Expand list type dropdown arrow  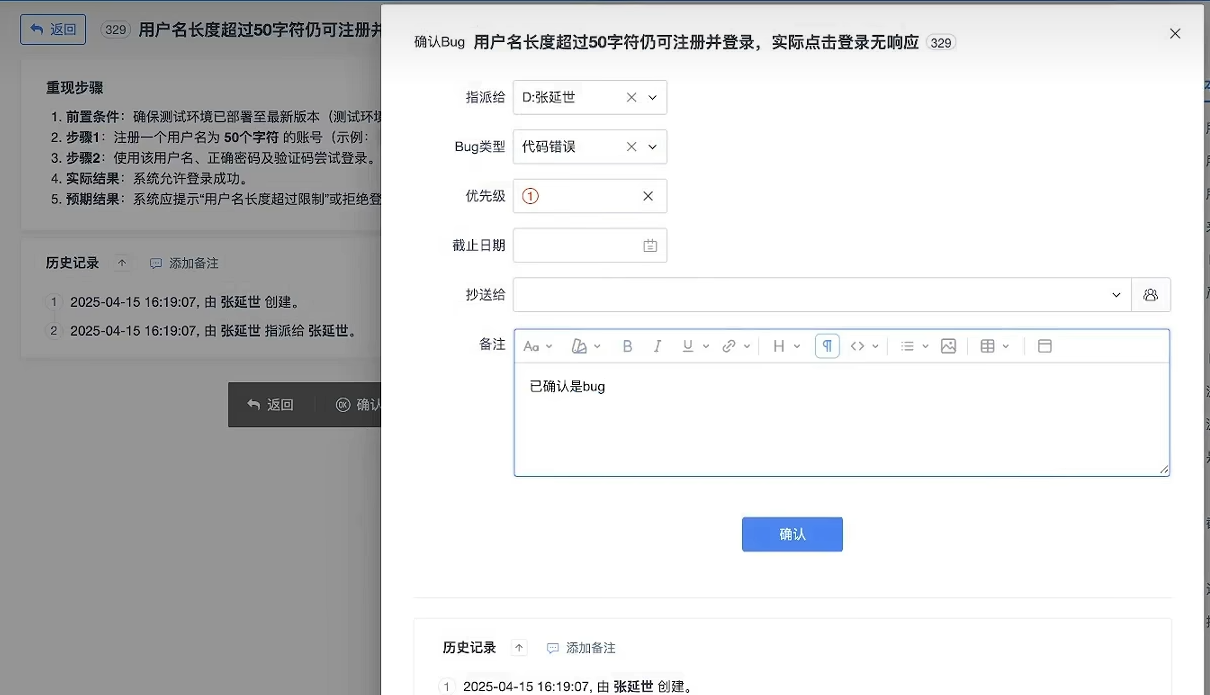pos(925,346)
